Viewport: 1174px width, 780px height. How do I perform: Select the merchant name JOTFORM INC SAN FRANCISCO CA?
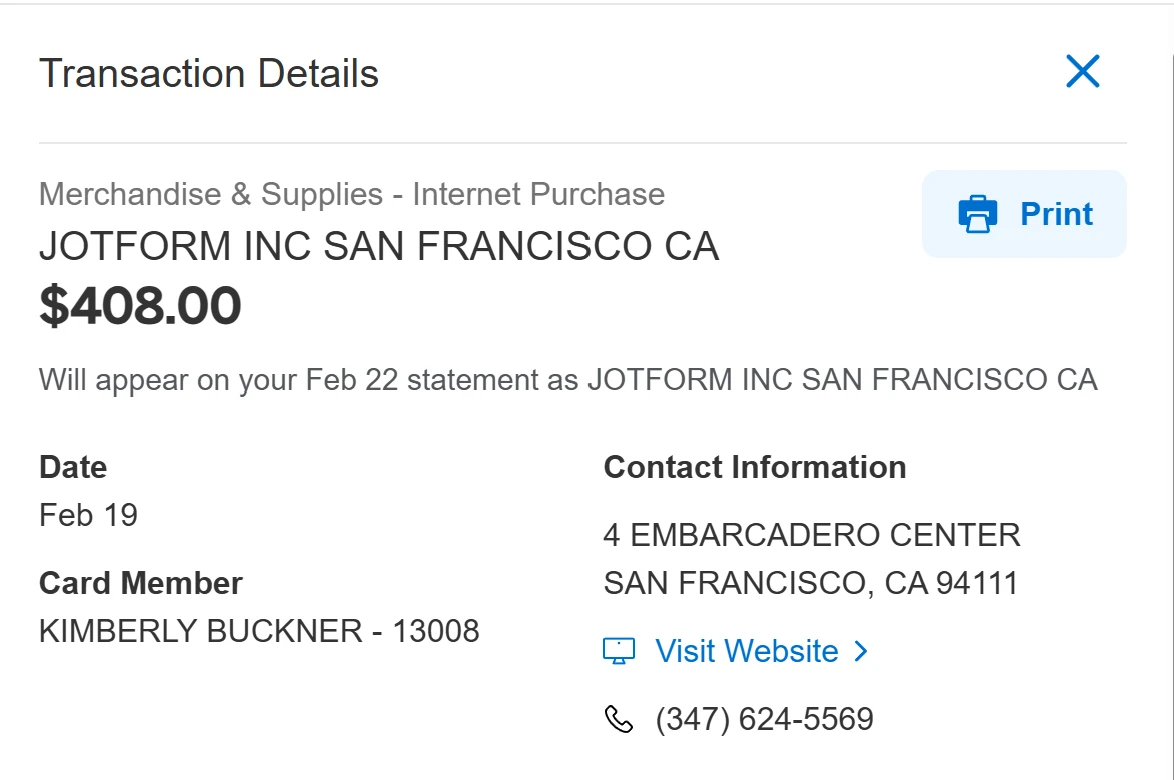click(x=379, y=246)
